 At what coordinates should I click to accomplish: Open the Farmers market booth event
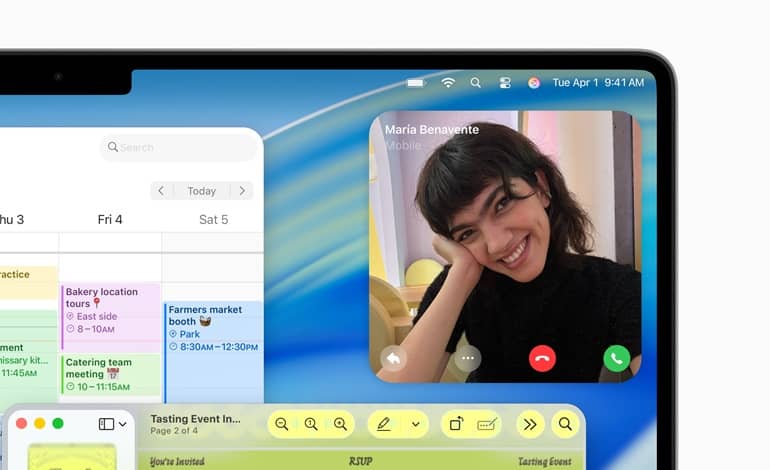click(213, 352)
